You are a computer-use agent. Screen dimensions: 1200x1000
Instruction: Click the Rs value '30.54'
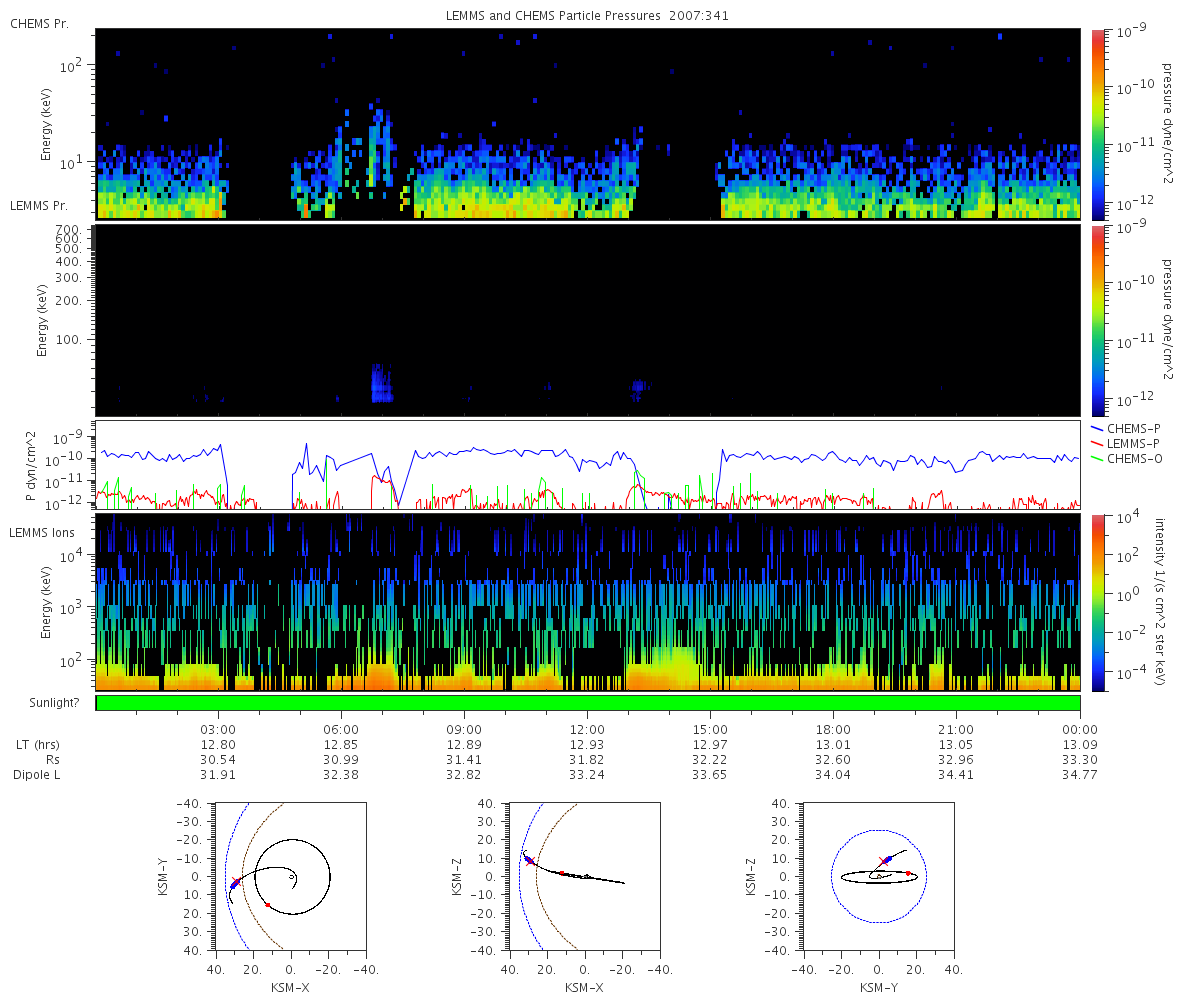pyautogui.click(x=218, y=760)
